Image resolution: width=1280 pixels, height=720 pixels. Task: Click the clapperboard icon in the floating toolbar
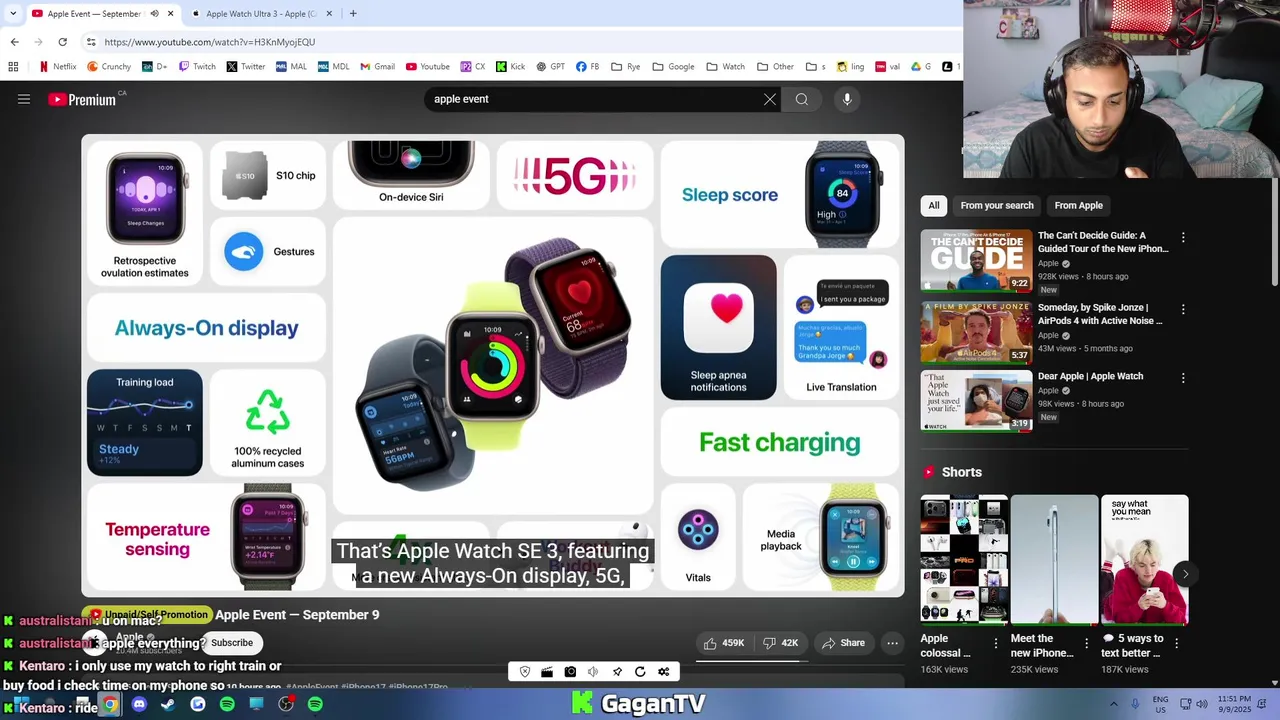[547, 672]
